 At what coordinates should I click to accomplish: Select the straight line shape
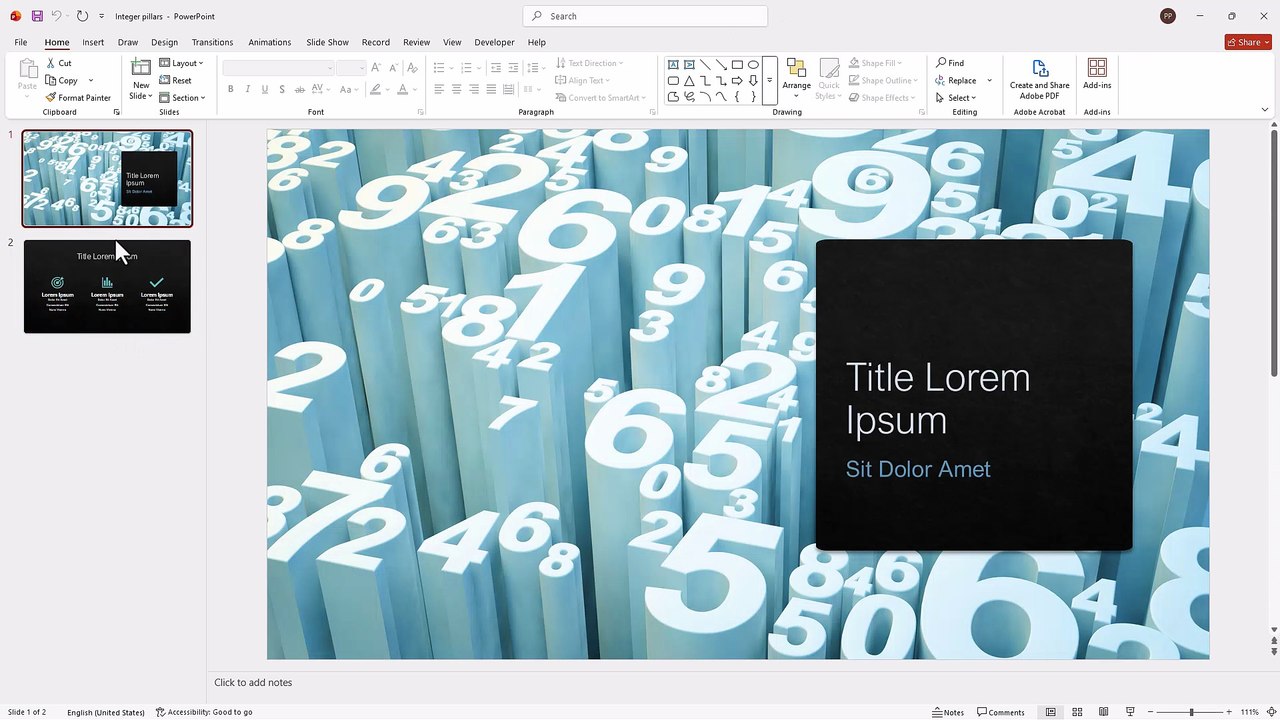coord(705,64)
